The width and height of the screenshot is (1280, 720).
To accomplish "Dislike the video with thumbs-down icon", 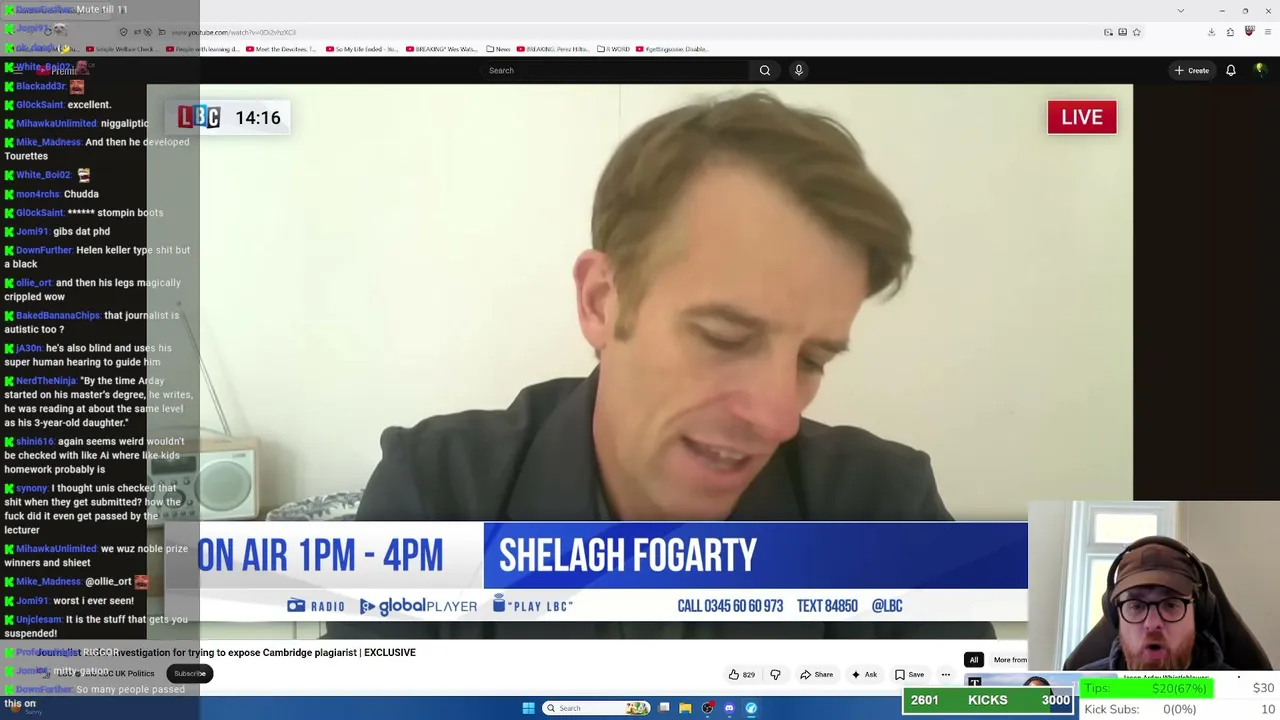I will pos(775,675).
